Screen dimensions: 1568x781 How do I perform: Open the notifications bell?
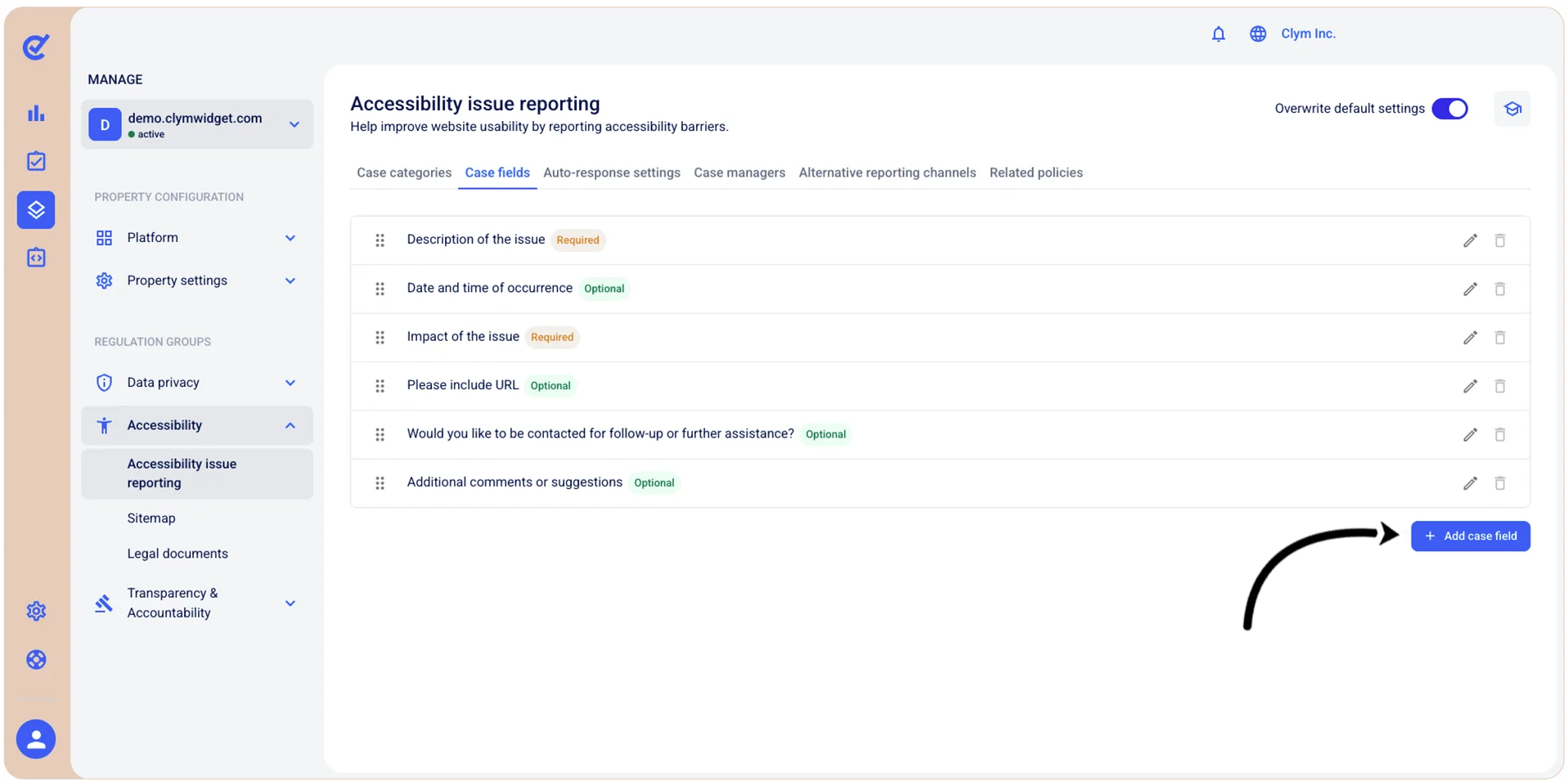(1218, 34)
